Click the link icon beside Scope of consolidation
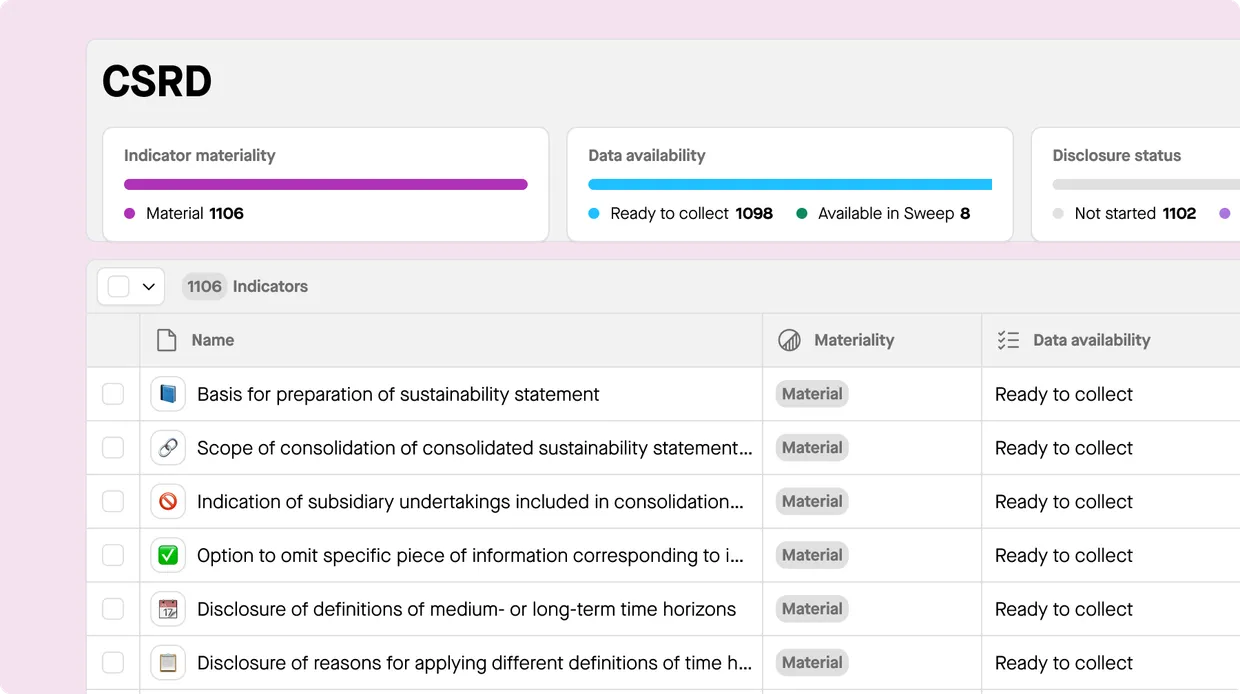 pyautogui.click(x=168, y=448)
